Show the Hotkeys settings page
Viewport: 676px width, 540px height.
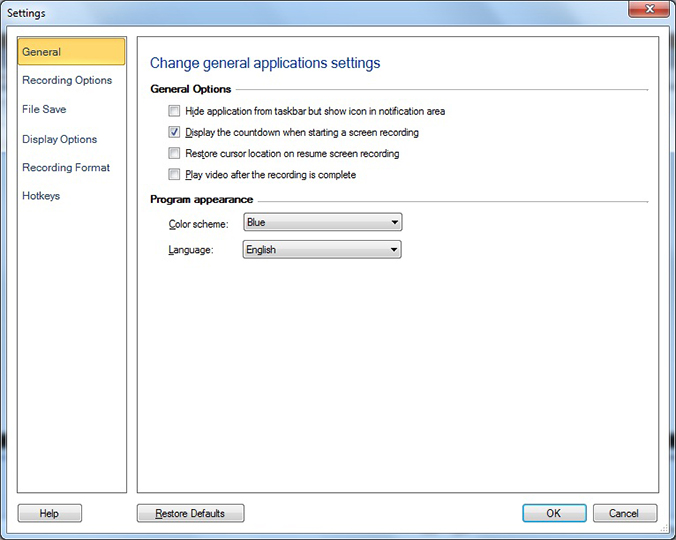41,196
